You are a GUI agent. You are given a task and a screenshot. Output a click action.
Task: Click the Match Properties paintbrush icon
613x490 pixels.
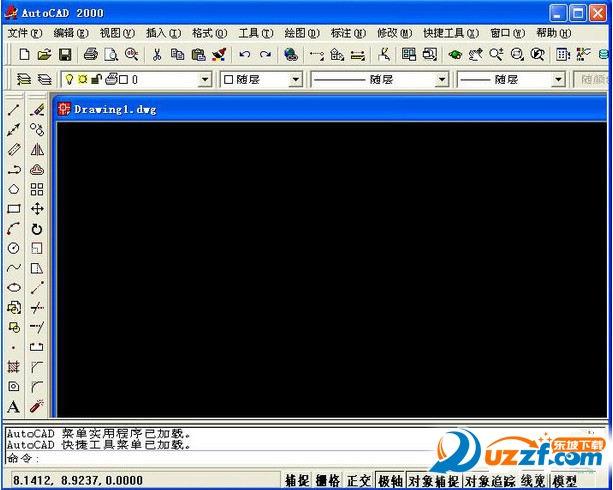[219, 54]
